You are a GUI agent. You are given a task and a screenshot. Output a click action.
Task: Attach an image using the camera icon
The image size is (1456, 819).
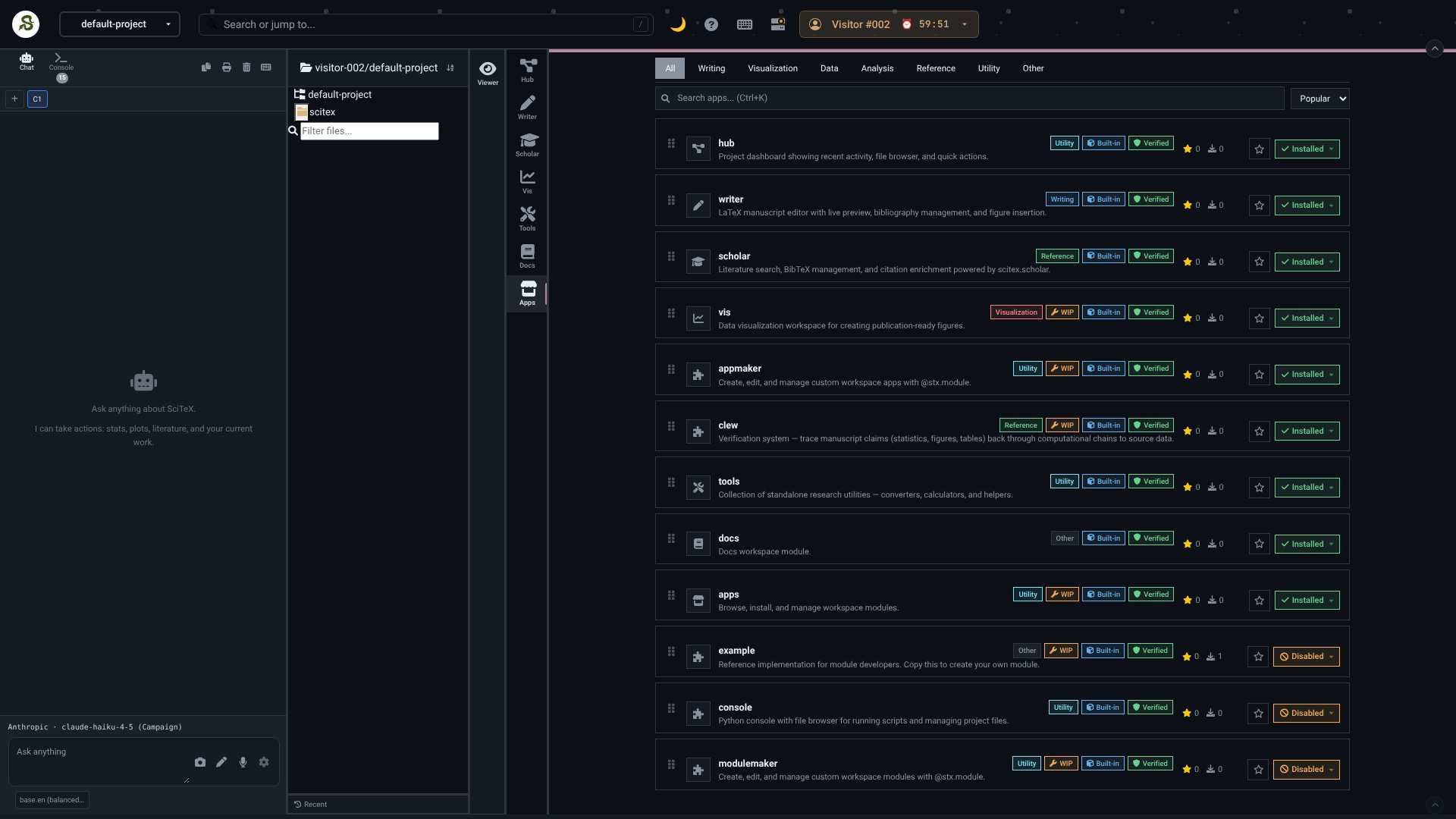(x=200, y=762)
